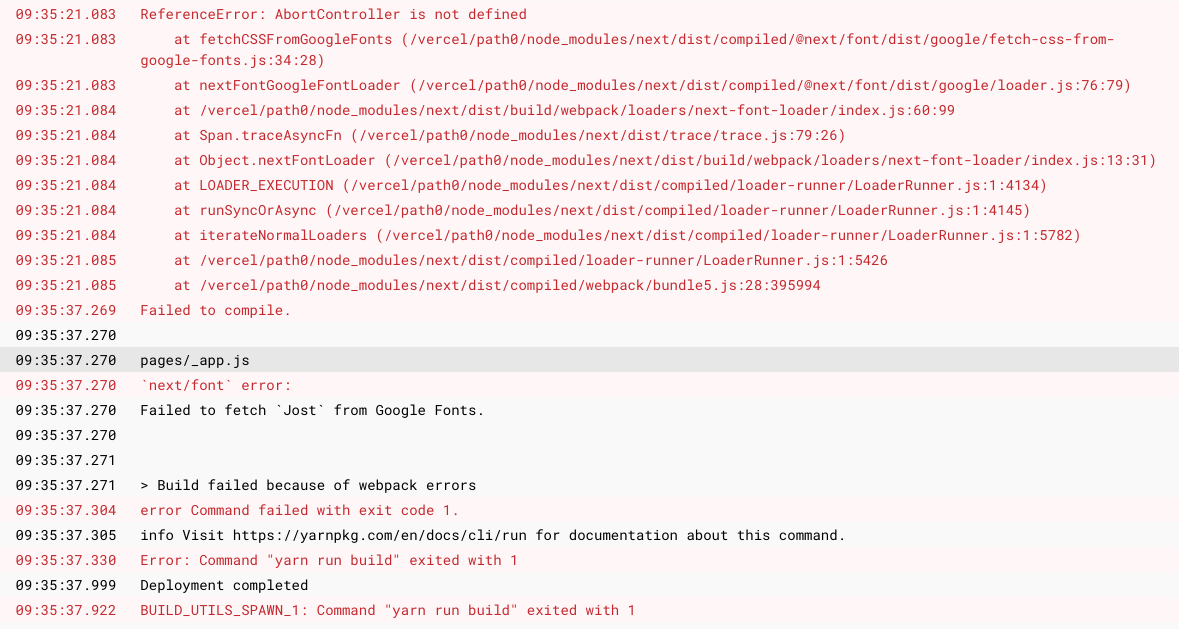Click the 'Failed to compile.' log line
1179x629 pixels.
tap(590, 310)
